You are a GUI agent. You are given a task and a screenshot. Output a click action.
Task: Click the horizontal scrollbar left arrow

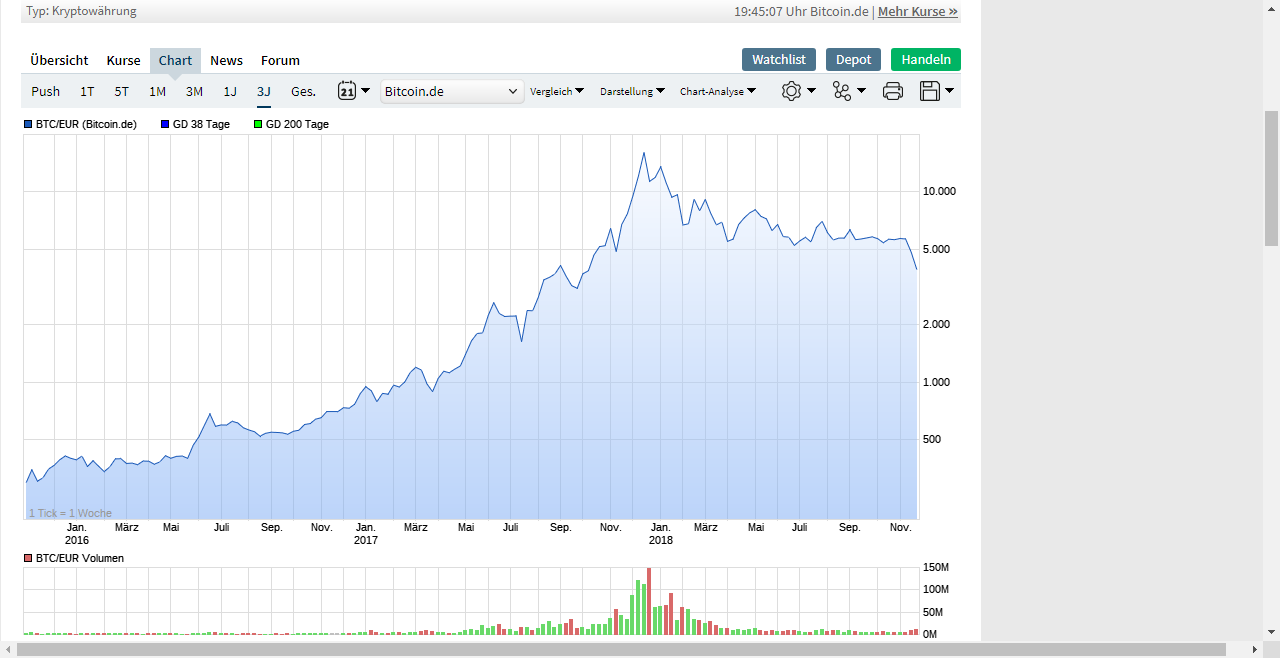coord(8,650)
